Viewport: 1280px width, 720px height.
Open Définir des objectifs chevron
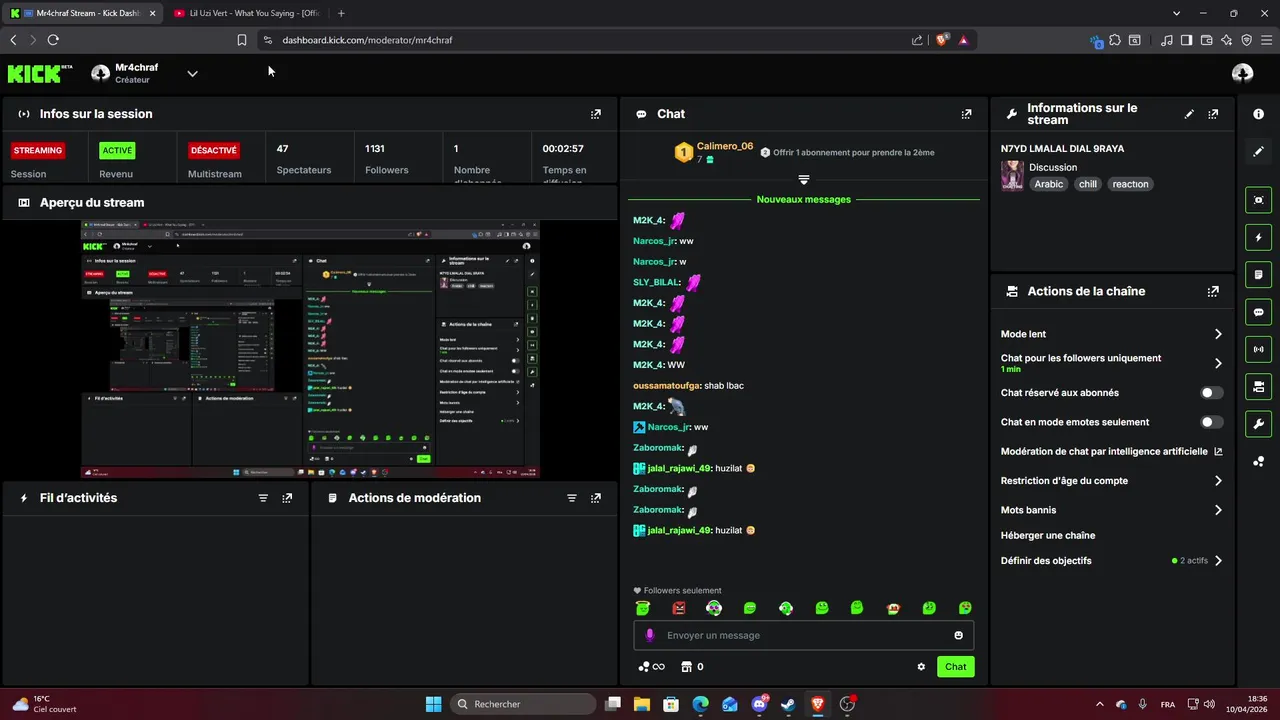pos(1218,561)
